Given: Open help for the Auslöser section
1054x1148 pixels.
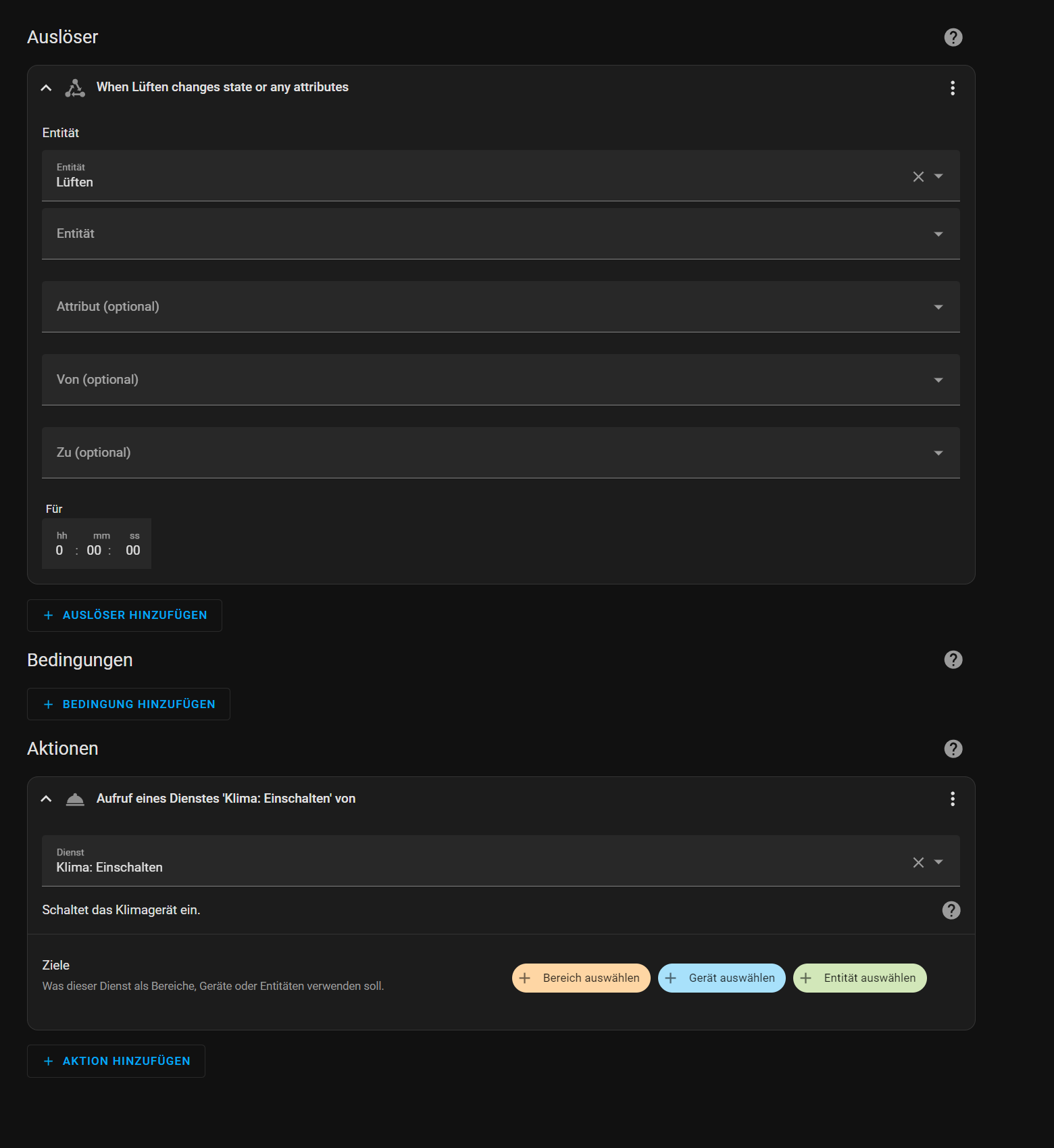Looking at the screenshot, I should pyautogui.click(x=953, y=37).
